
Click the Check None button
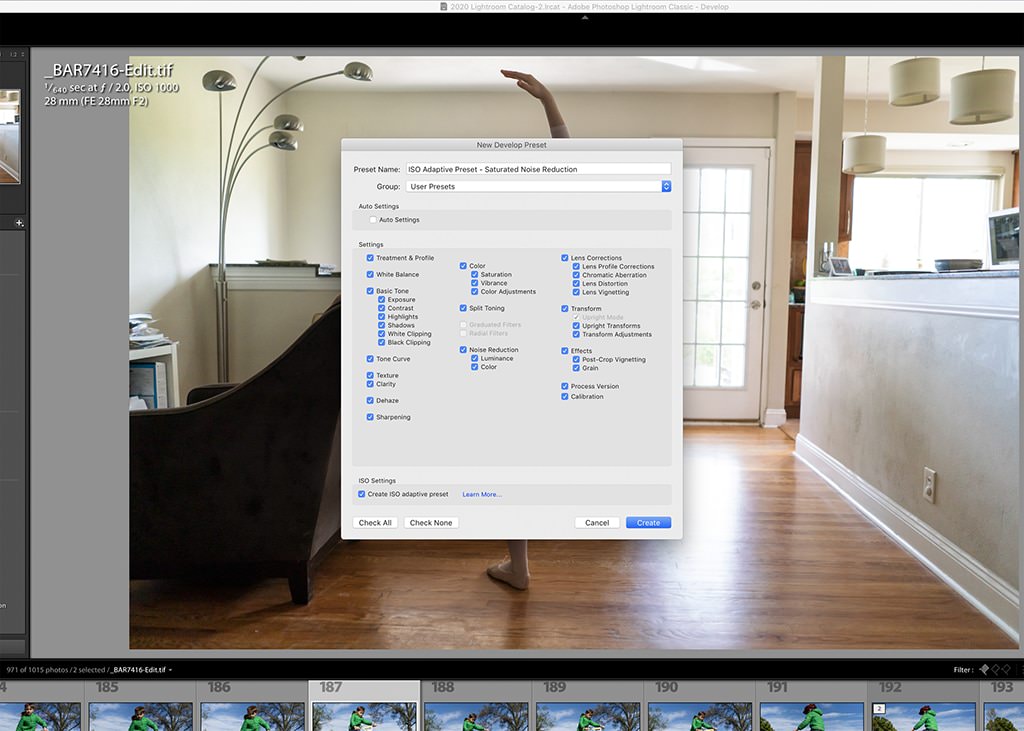pos(431,523)
